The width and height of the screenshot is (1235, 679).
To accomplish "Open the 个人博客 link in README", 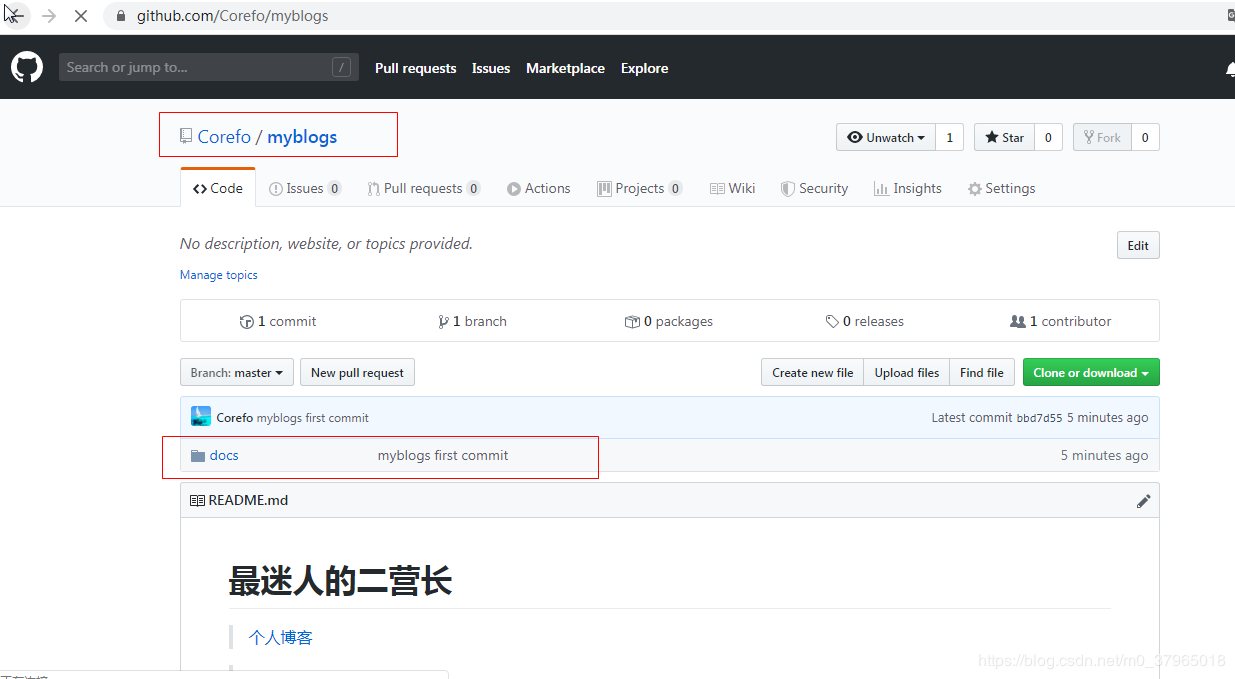I will (x=281, y=638).
